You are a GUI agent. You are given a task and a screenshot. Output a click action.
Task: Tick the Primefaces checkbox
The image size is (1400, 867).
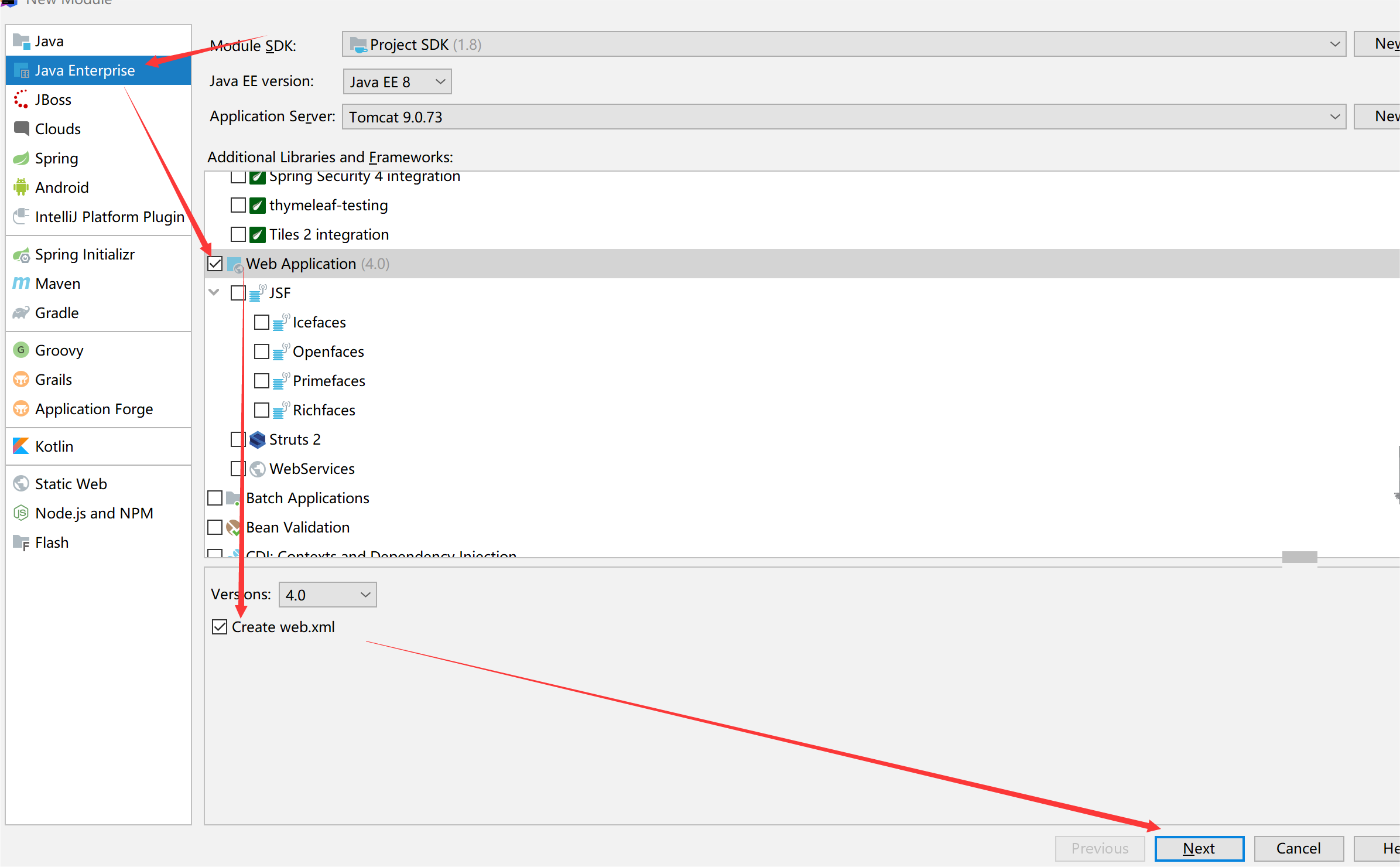(x=262, y=381)
